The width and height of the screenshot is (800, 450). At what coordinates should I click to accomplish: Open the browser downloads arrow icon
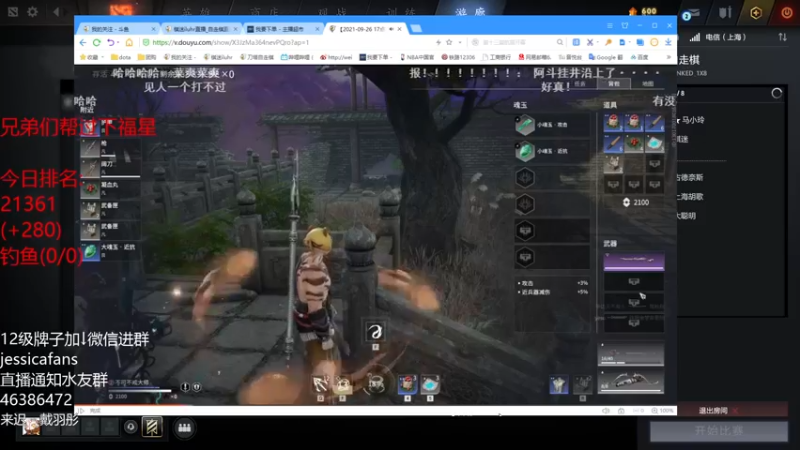668,42
